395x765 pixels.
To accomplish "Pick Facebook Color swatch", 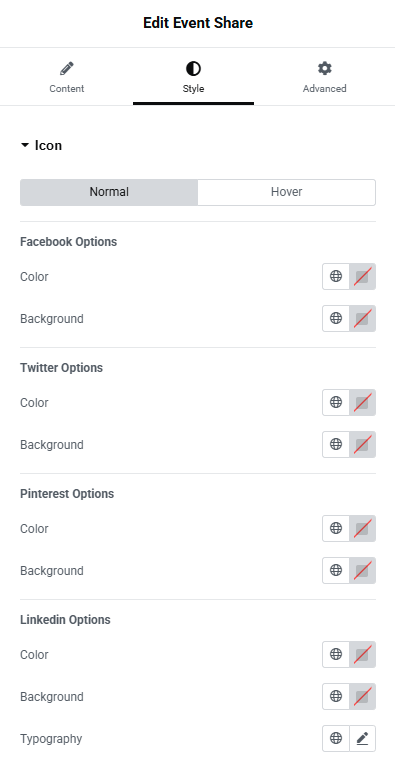I will (362, 277).
